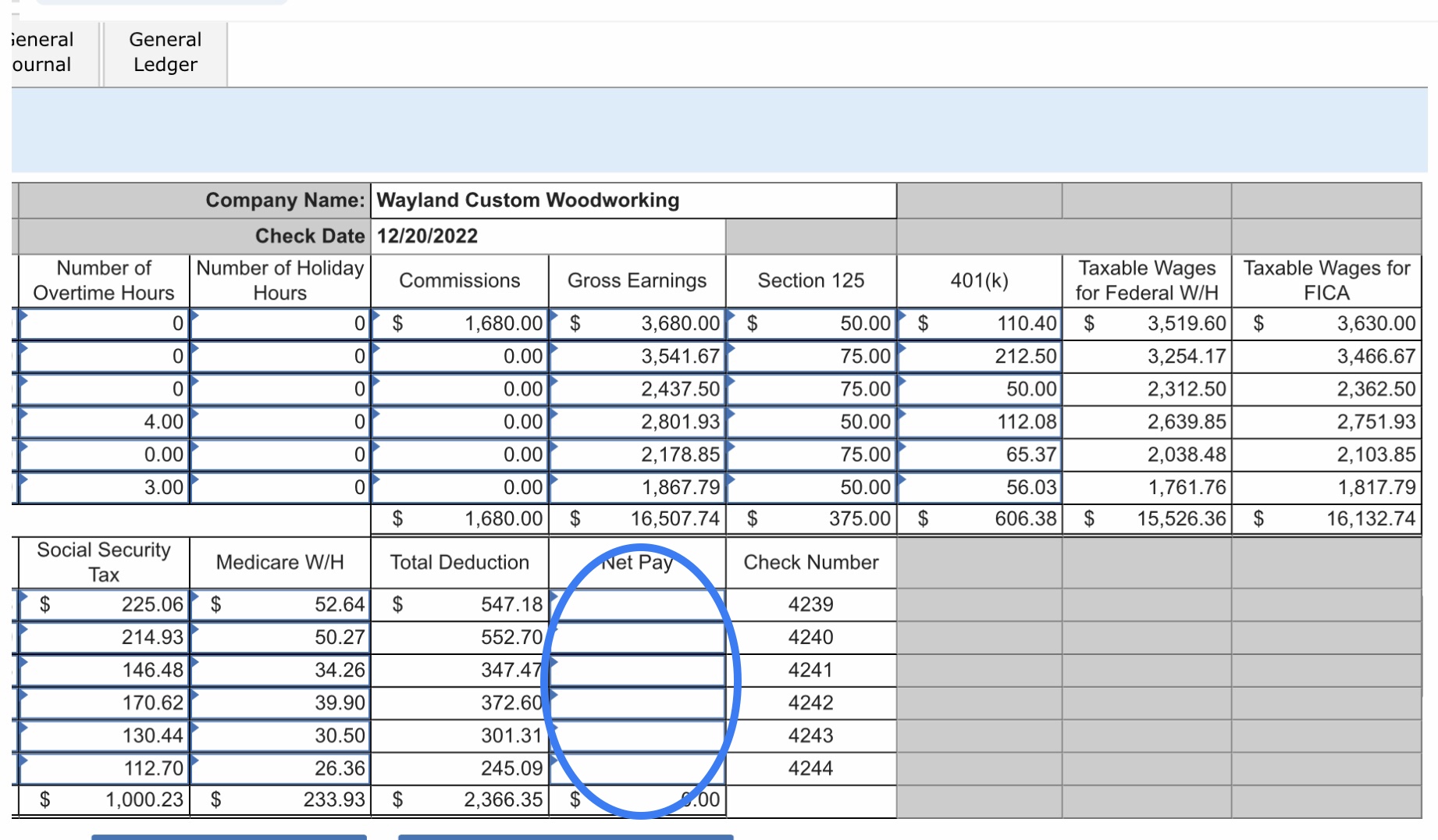
Task: Click 401(k) total 606.38
Action: click(x=980, y=518)
